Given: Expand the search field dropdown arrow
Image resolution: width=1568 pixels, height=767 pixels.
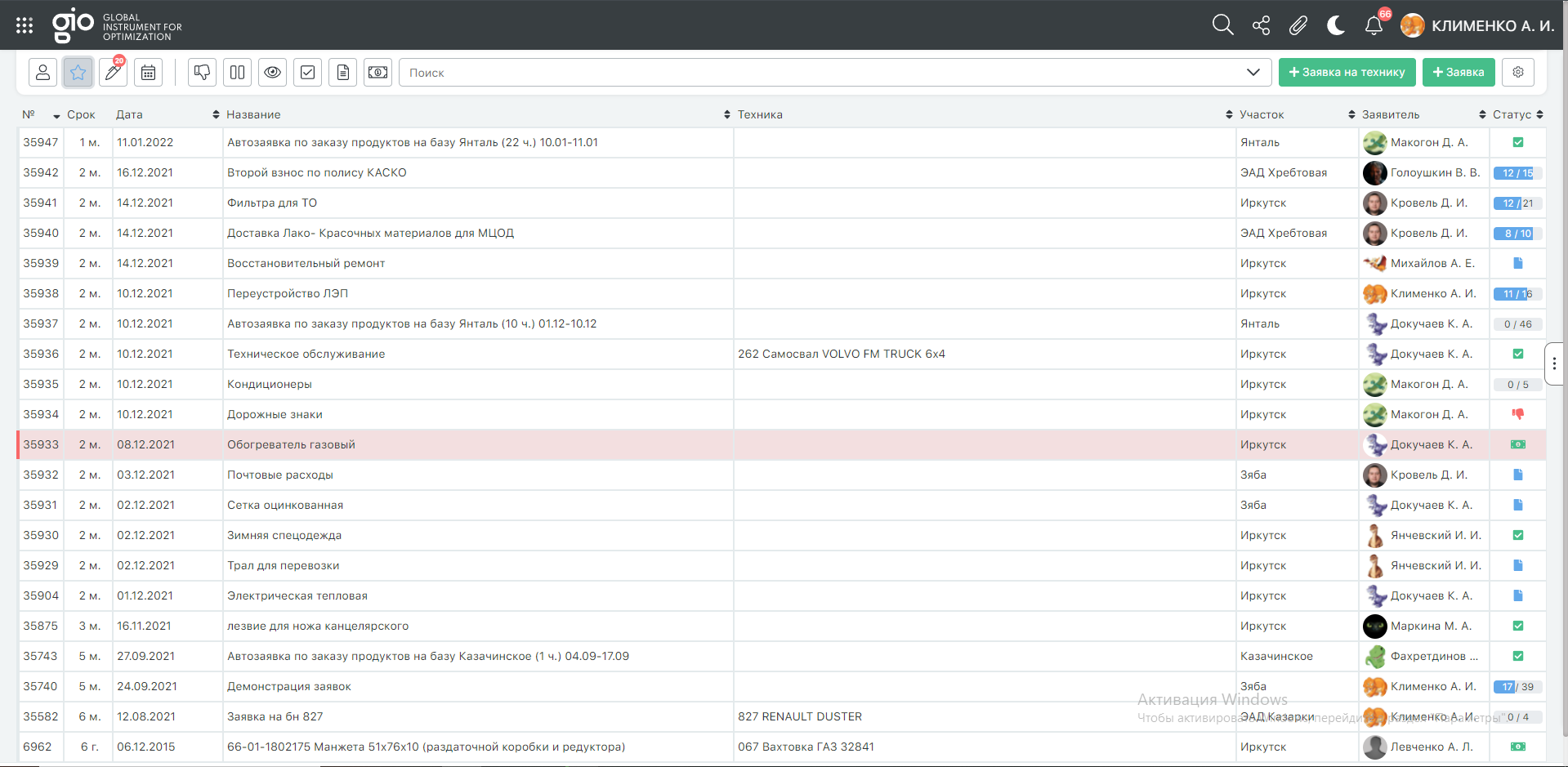Looking at the screenshot, I should click(x=1253, y=73).
